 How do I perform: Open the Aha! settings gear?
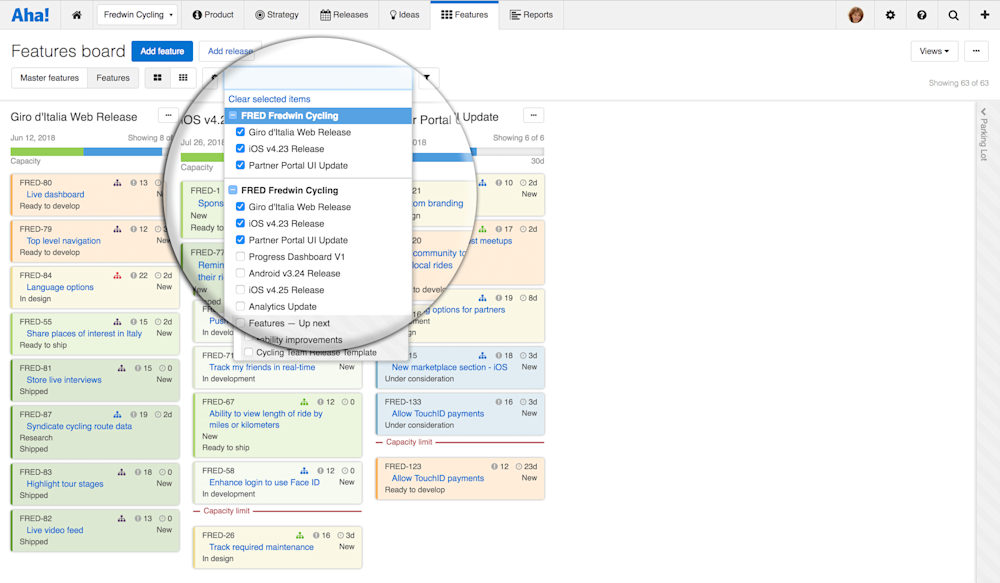coord(889,15)
